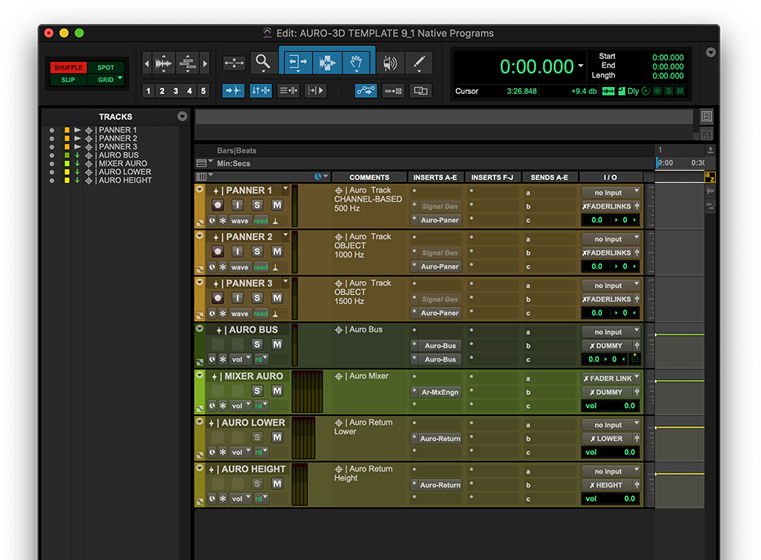Select the Grabber hand tool

357,63
